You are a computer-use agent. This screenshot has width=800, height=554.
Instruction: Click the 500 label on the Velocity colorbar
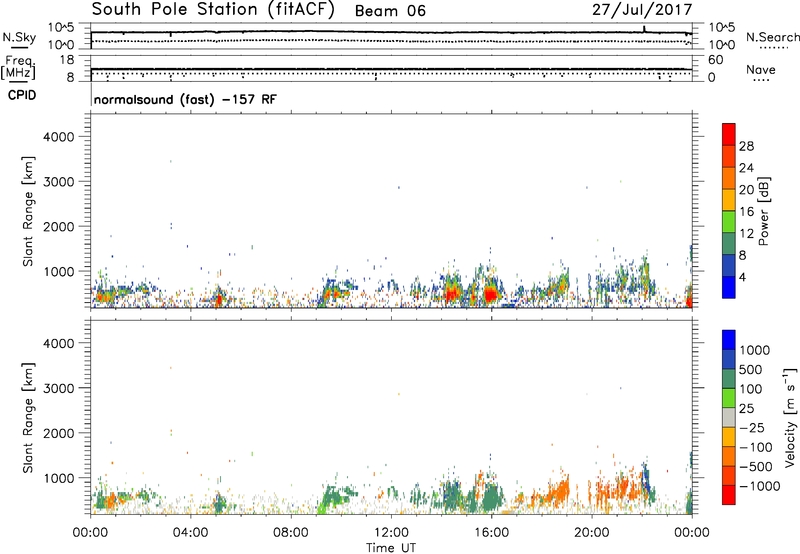(x=751, y=369)
